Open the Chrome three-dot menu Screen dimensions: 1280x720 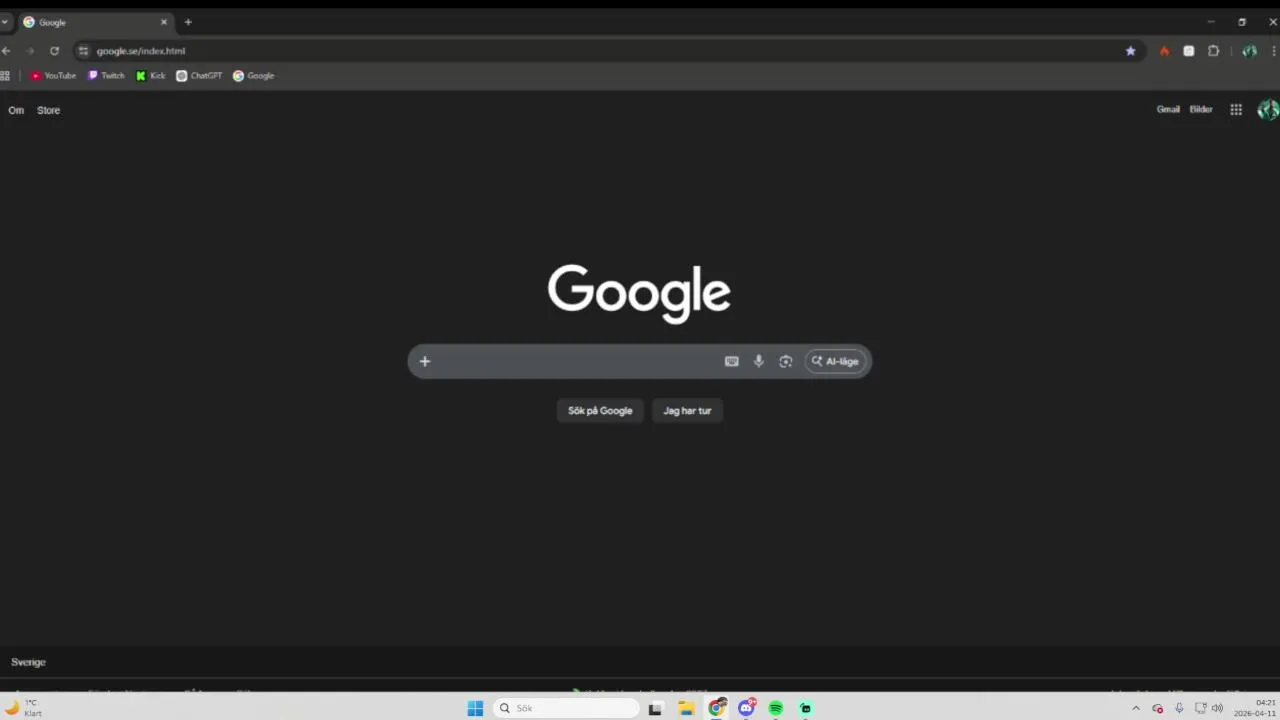[1274, 51]
